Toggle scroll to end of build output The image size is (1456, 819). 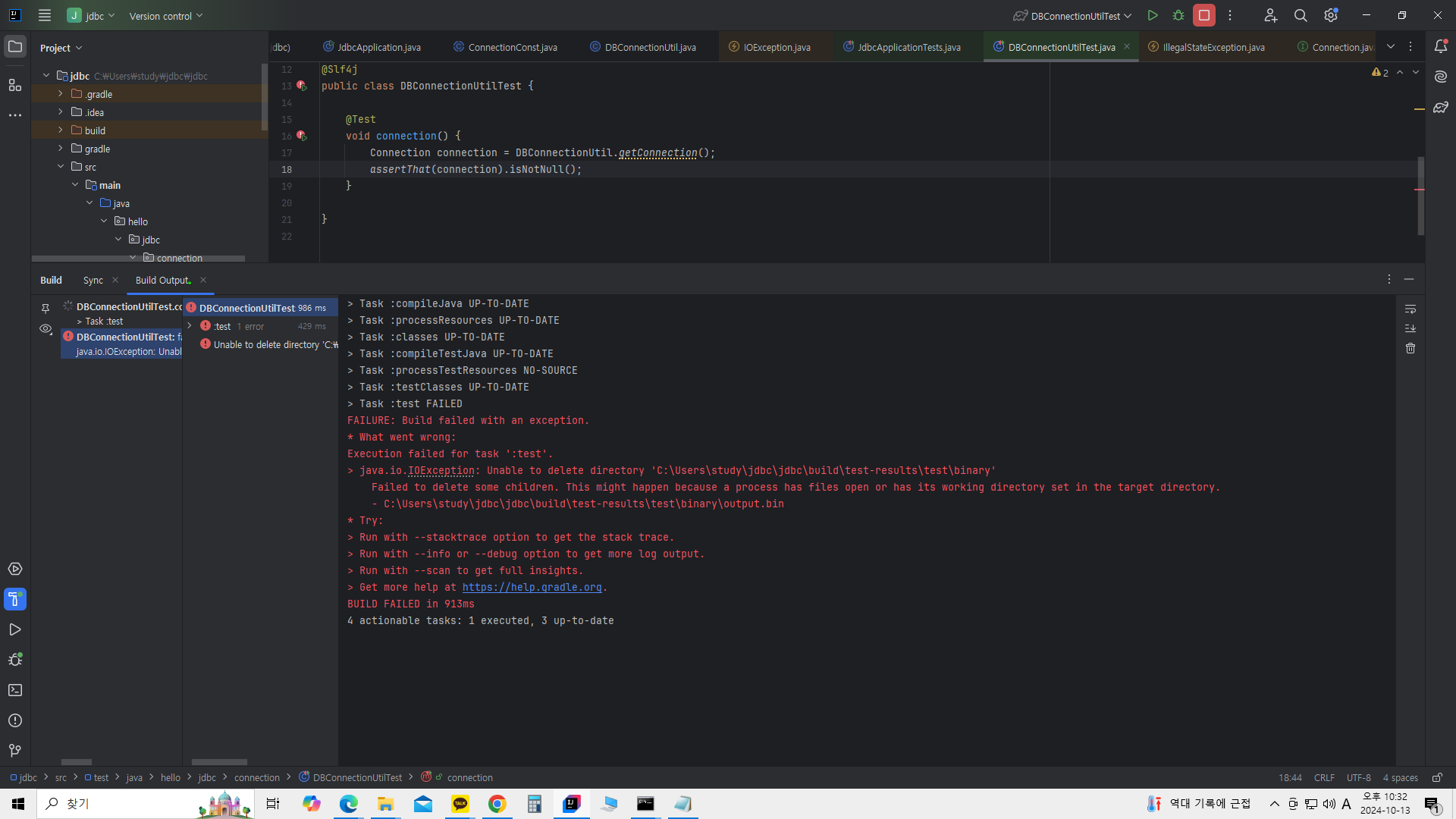point(1410,328)
